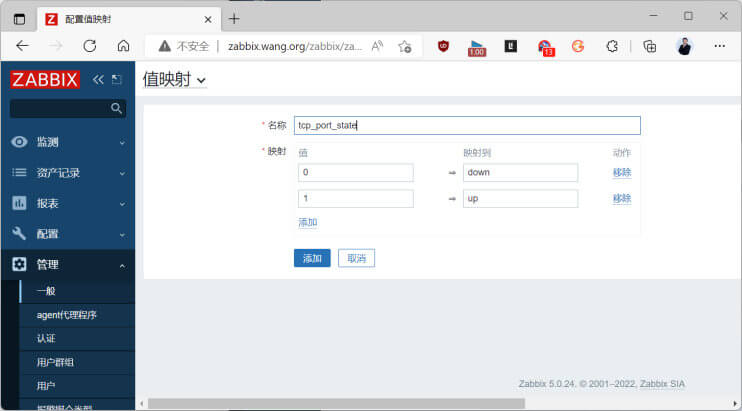Open browser home page

coord(123,46)
